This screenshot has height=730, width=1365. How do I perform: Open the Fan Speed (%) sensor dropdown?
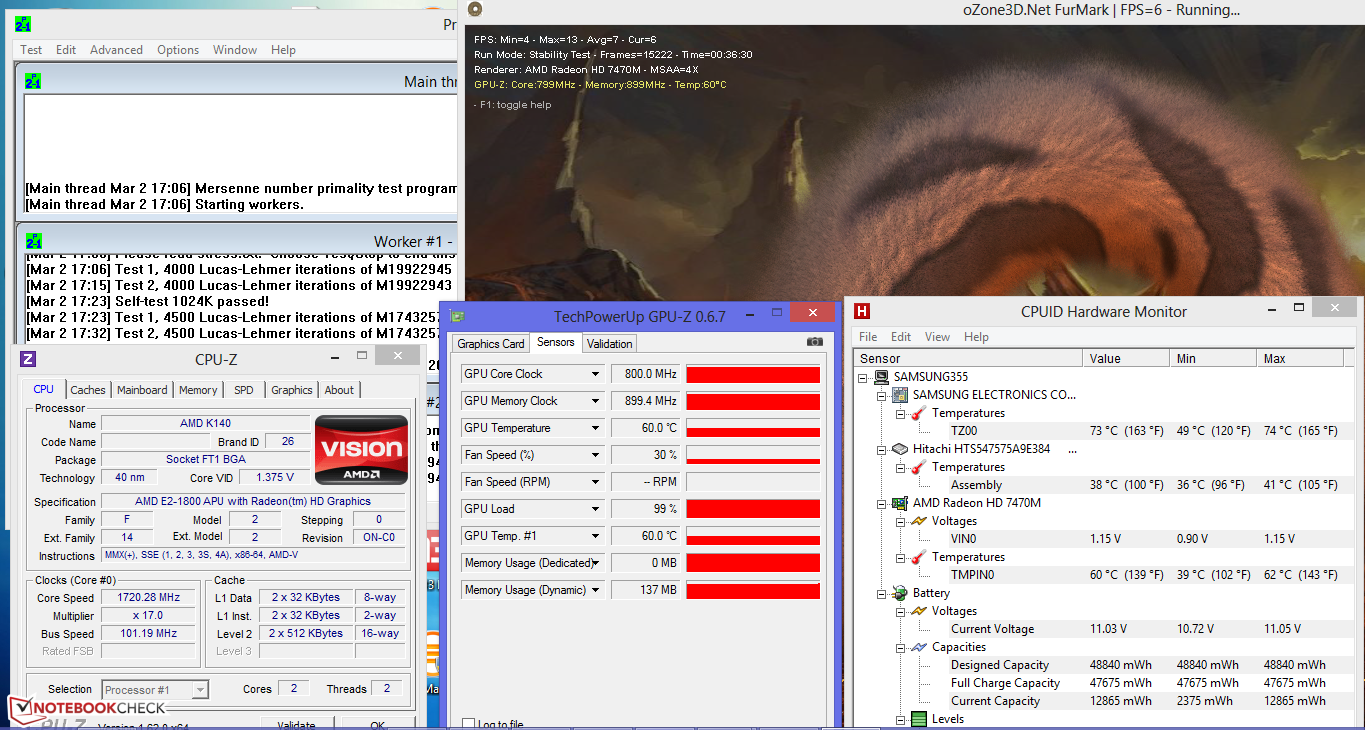click(x=596, y=455)
